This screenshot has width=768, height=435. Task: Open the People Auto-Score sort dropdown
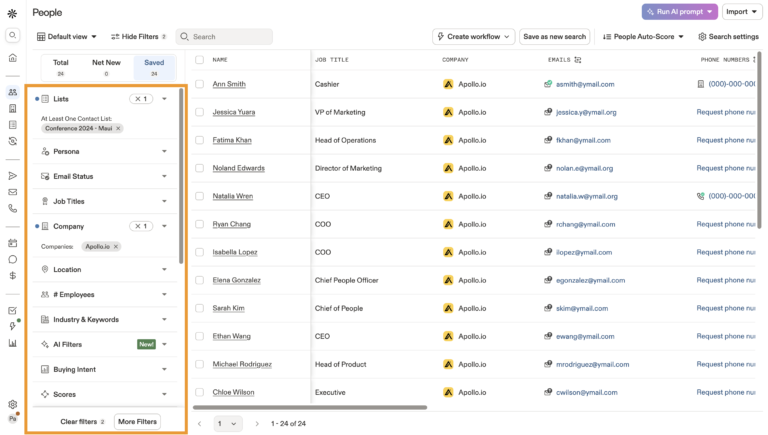coord(643,37)
